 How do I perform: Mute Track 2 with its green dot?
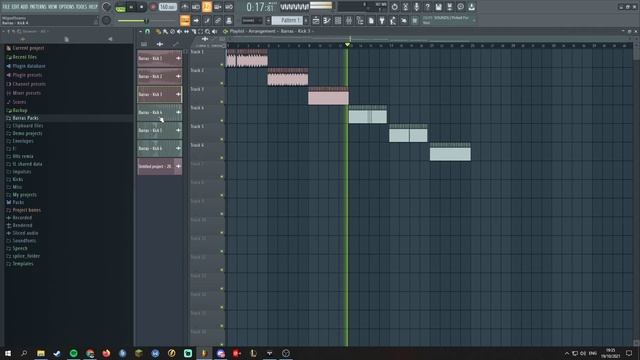222,83
